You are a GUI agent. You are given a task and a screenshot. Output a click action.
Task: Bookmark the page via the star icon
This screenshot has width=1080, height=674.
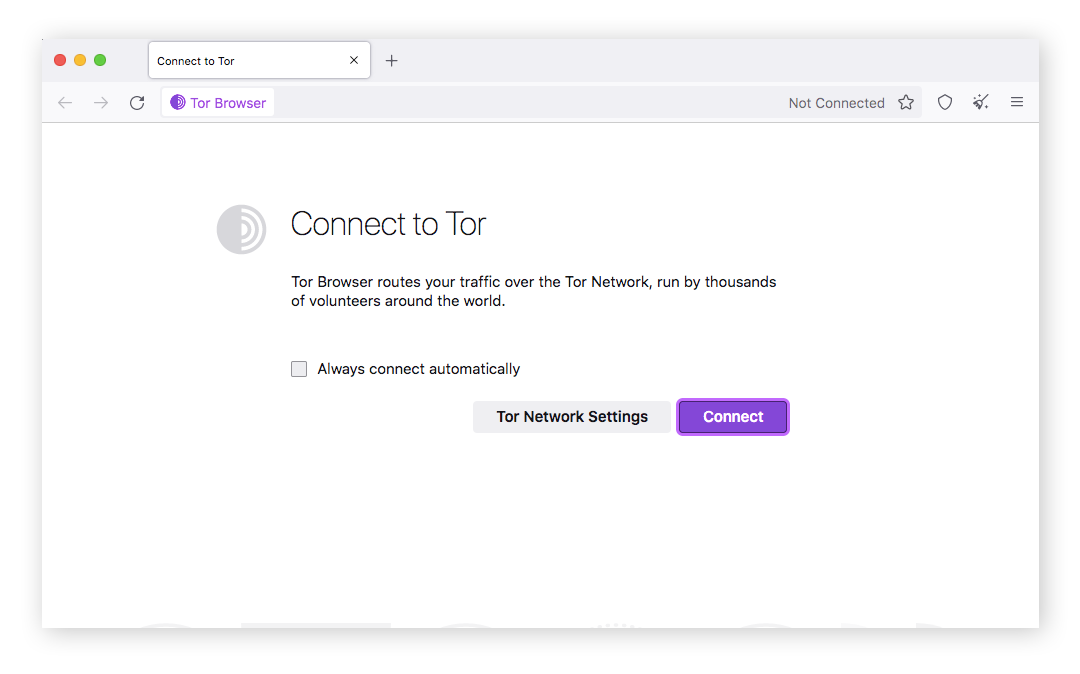point(906,102)
